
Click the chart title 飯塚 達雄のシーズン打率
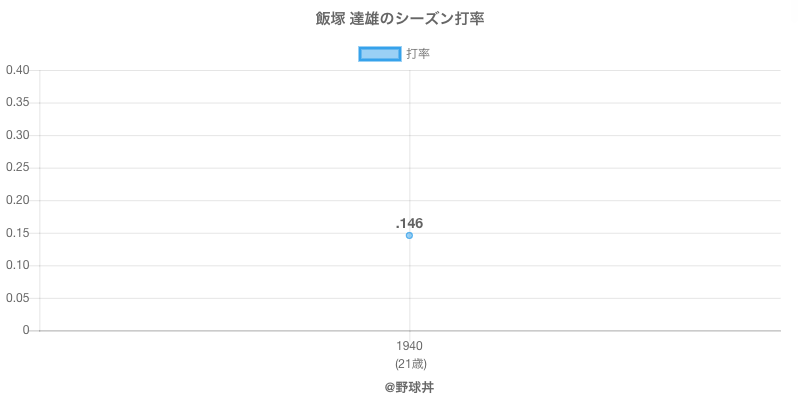pos(400,19)
